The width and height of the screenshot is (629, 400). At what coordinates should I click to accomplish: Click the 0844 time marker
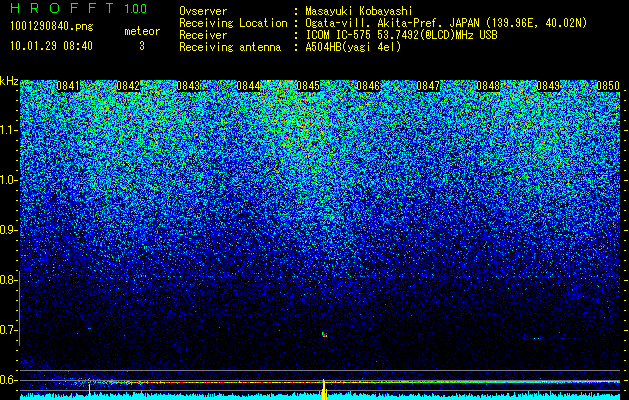[x=248, y=86]
